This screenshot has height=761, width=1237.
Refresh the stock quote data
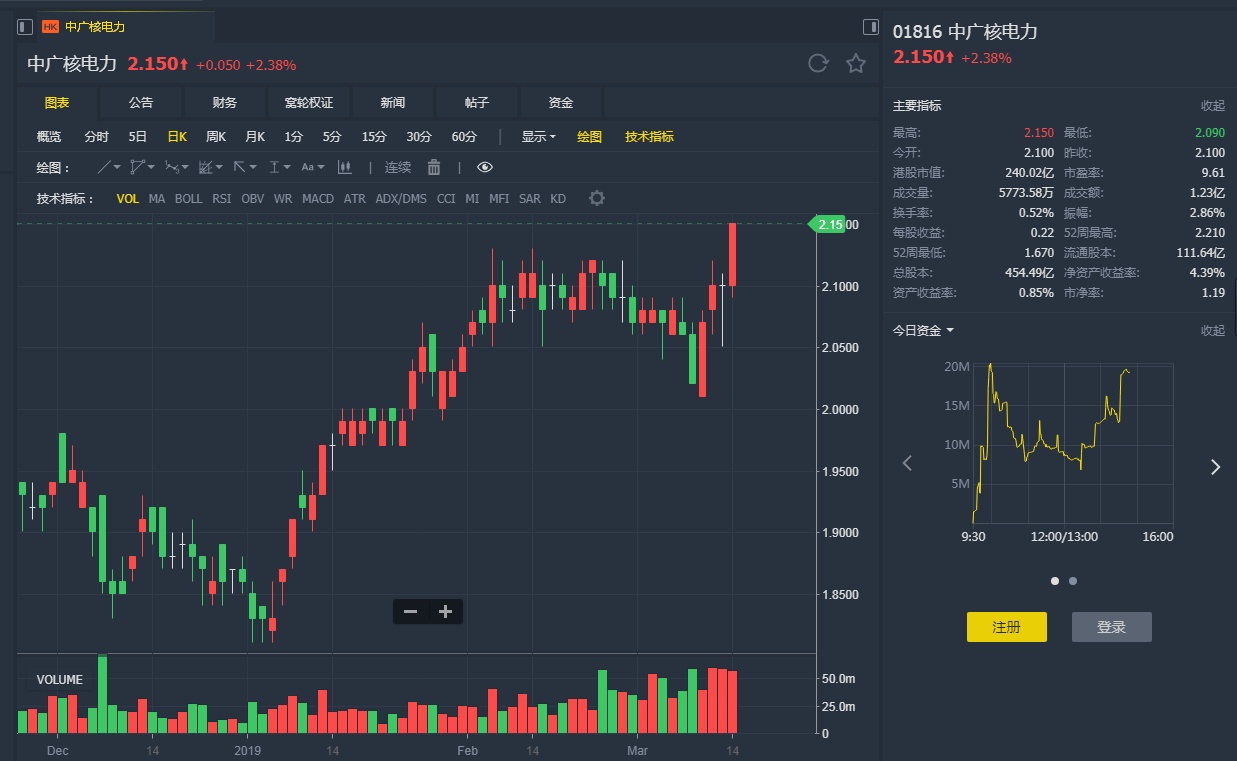(818, 64)
